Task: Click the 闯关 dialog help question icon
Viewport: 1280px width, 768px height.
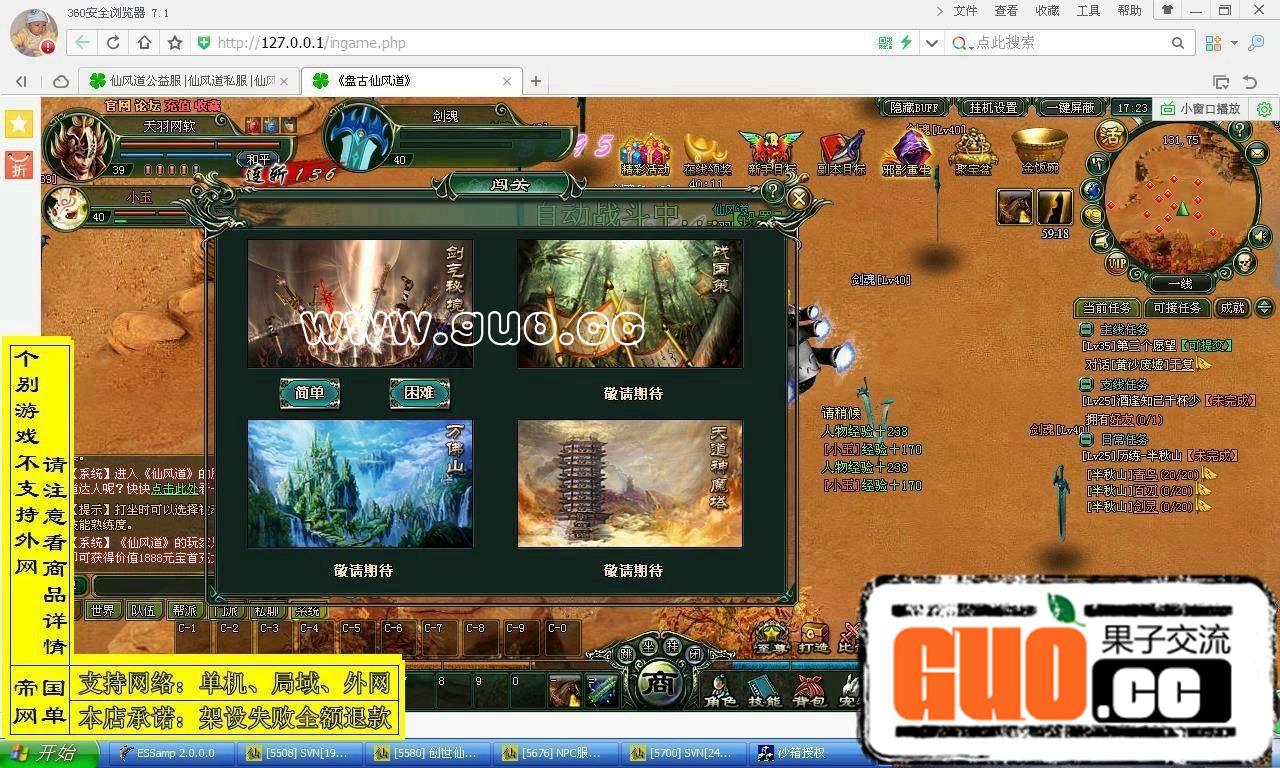Action: tap(772, 191)
